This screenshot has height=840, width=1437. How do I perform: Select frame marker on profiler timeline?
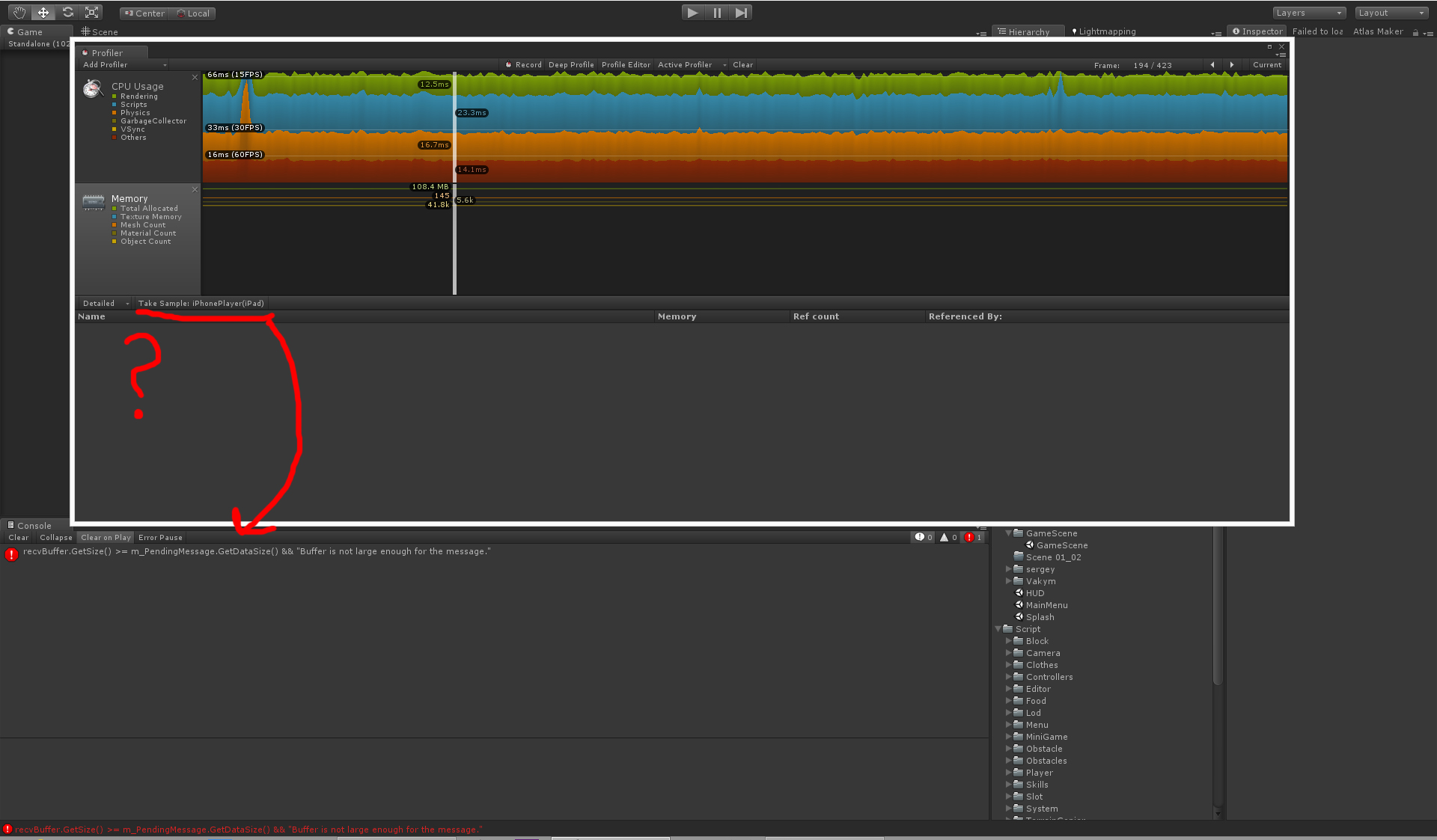click(454, 183)
